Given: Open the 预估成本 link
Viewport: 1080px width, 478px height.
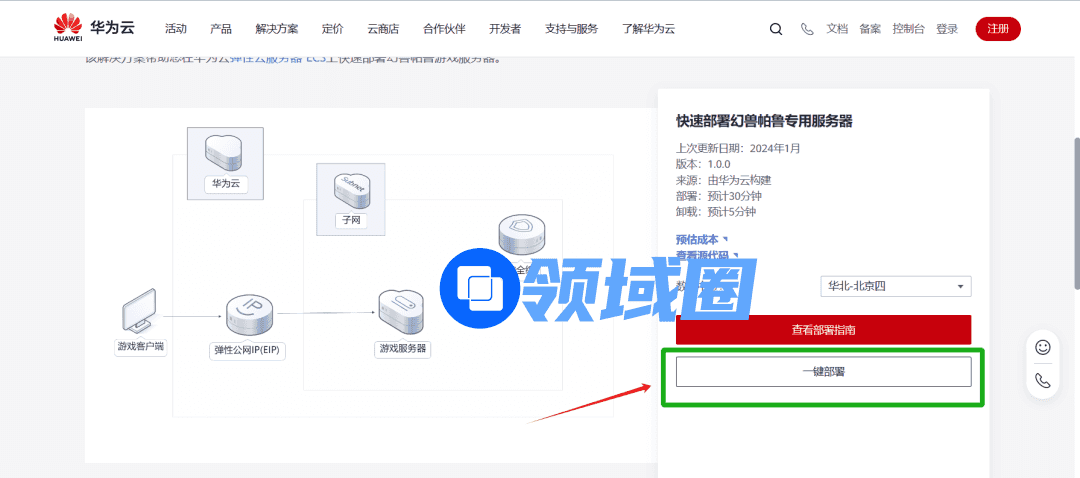Looking at the screenshot, I should 700,240.
